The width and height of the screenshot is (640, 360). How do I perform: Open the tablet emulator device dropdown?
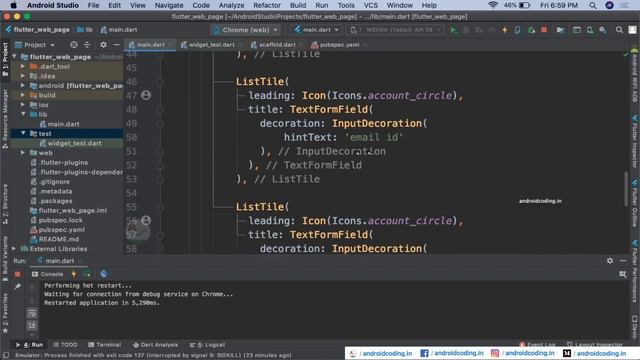(x=396, y=30)
